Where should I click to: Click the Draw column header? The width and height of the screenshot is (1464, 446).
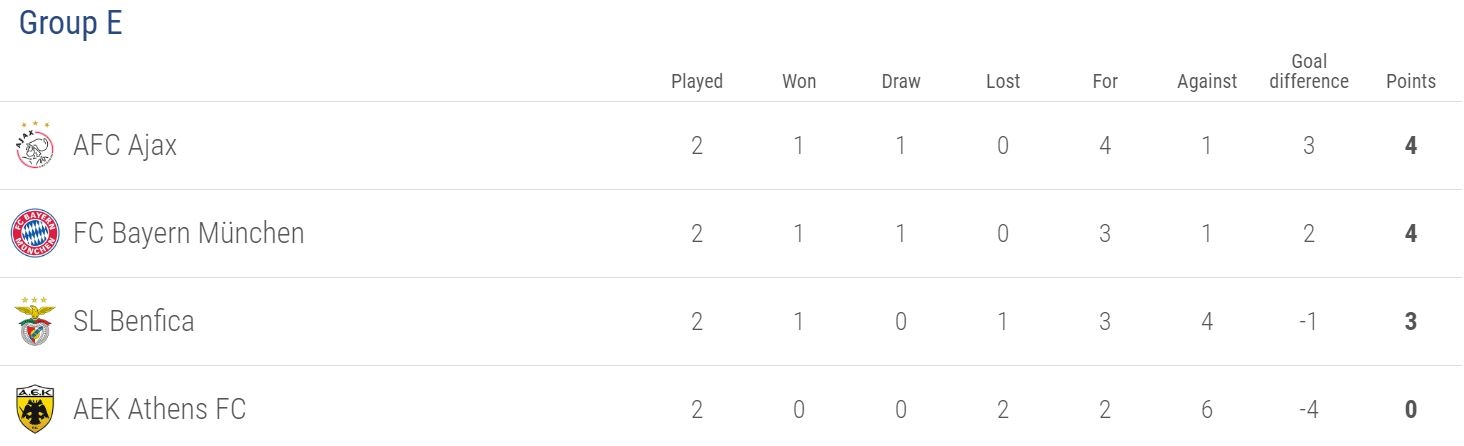(901, 82)
